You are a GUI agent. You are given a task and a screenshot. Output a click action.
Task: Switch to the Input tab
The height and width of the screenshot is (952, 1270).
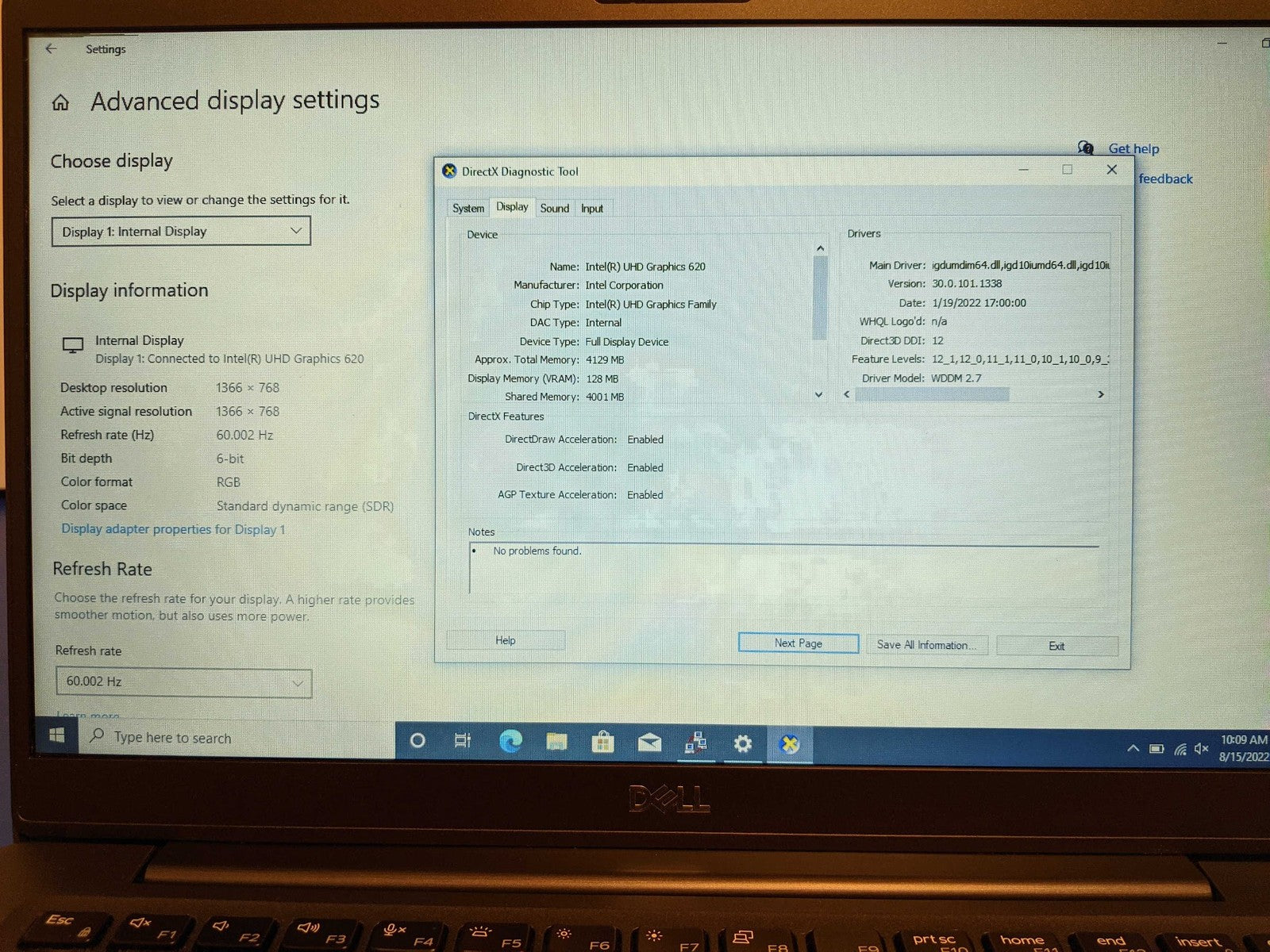592,208
